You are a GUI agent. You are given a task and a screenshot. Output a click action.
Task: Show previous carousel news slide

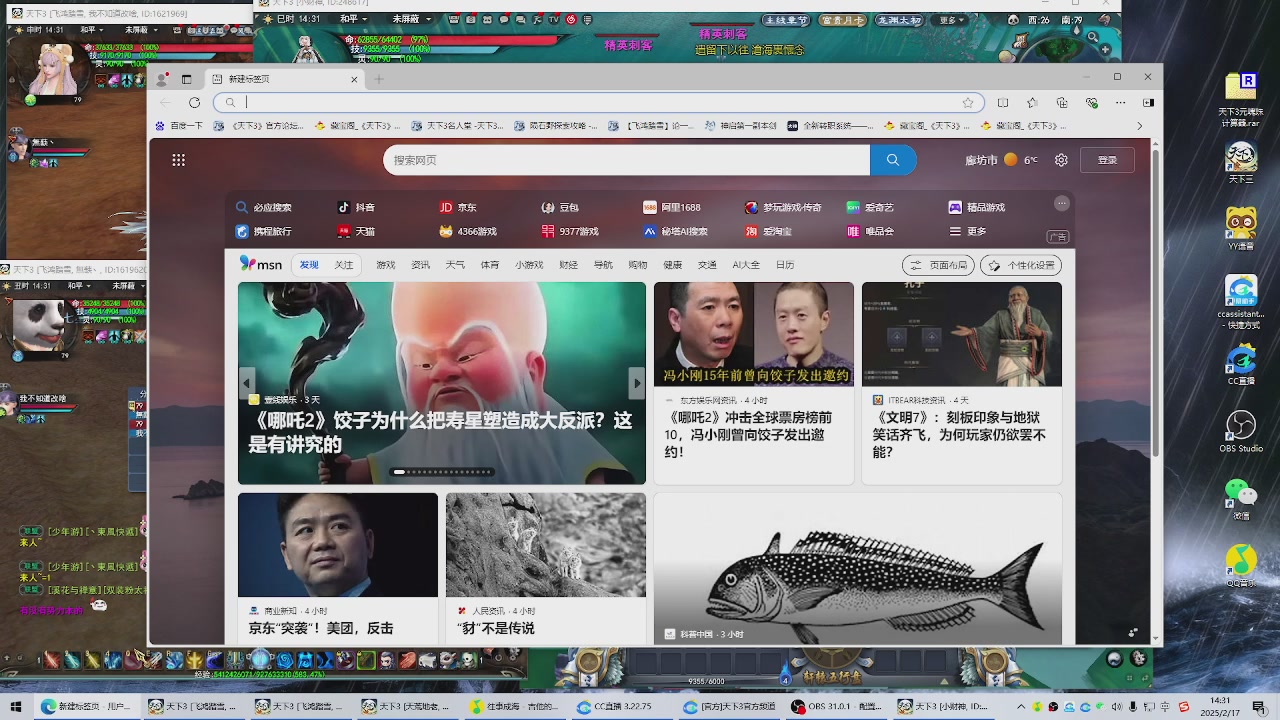pyautogui.click(x=247, y=383)
